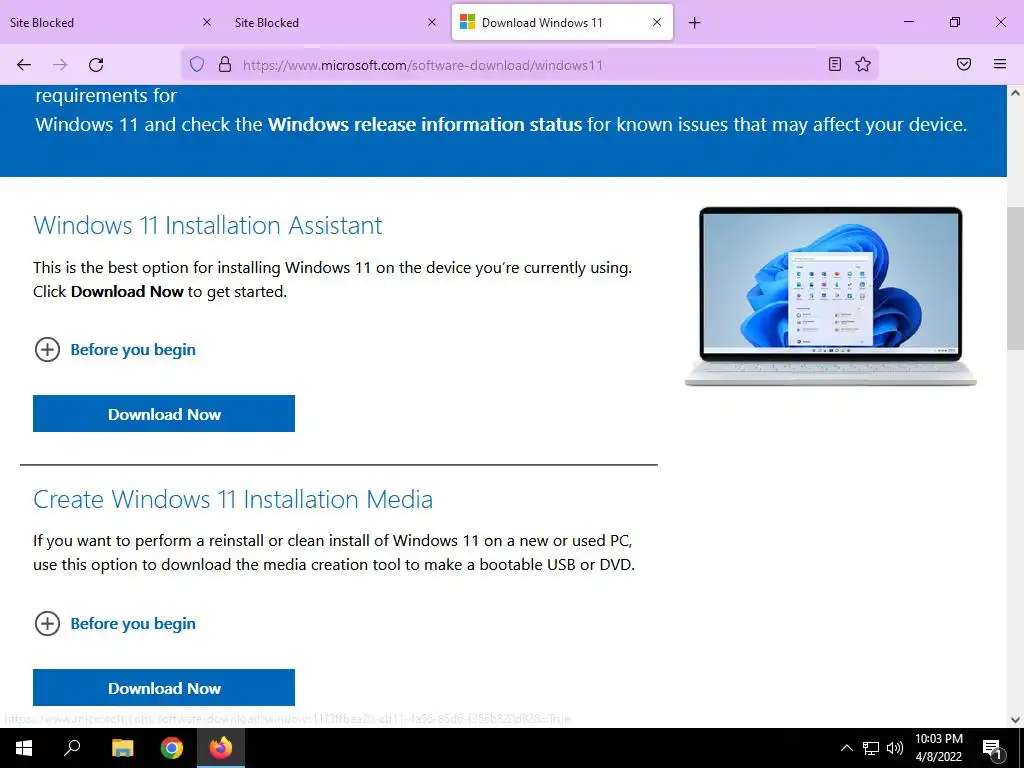Click the Firefox taskbar icon
Image resolution: width=1024 pixels, height=768 pixels.
click(221, 748)
